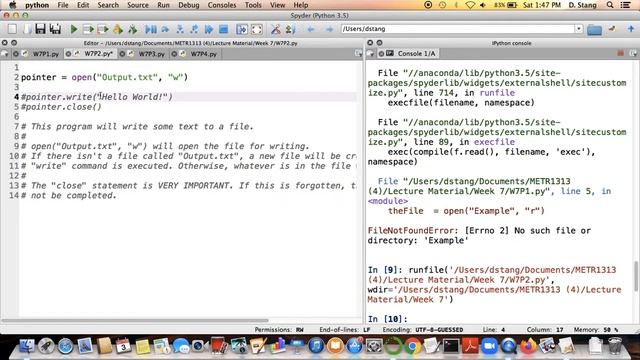Click the 'runfile' link in traceback
The width and height of the screenshot is (640, 360).
click(x=497, y=93)
